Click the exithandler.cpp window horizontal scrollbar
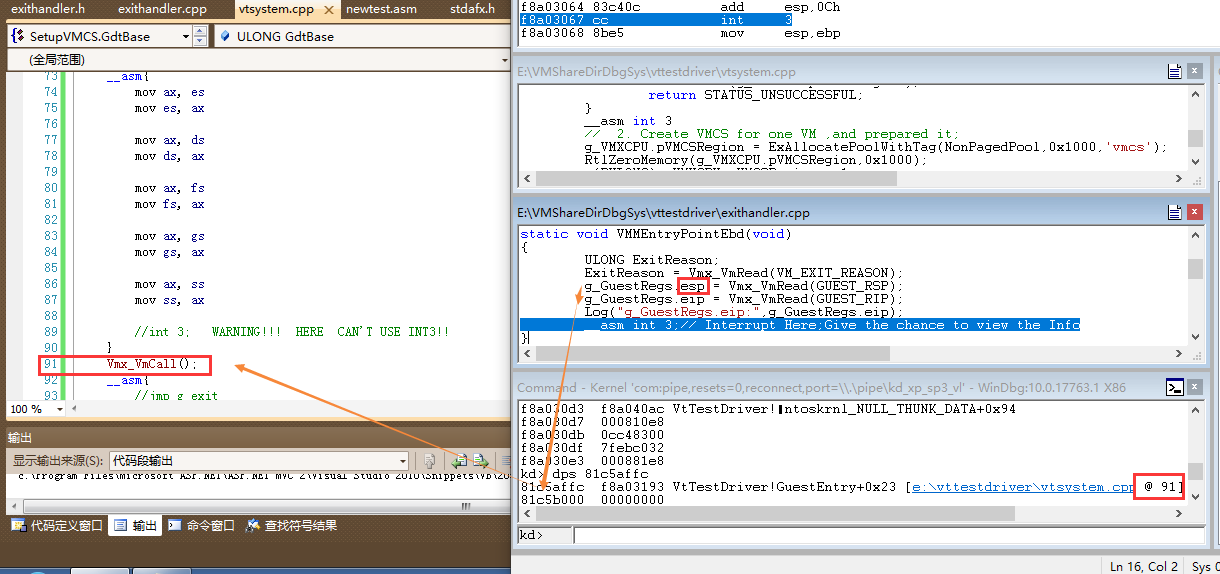Image resolution: width=1220 pixels, height=574 pixels. click(852, 354)
